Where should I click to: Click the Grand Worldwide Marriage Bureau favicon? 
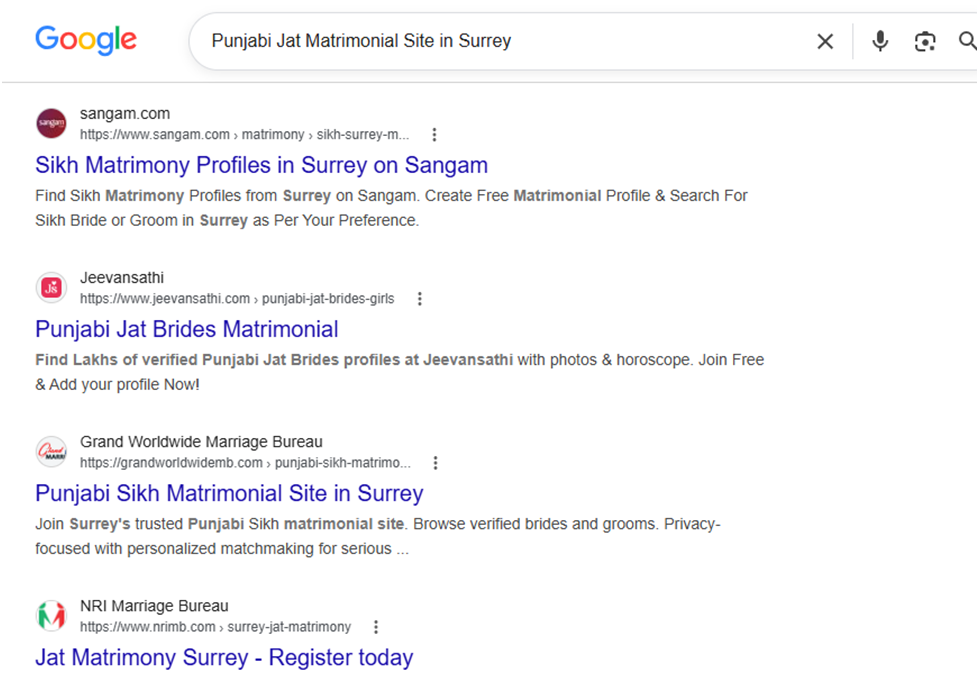(51, 452)
